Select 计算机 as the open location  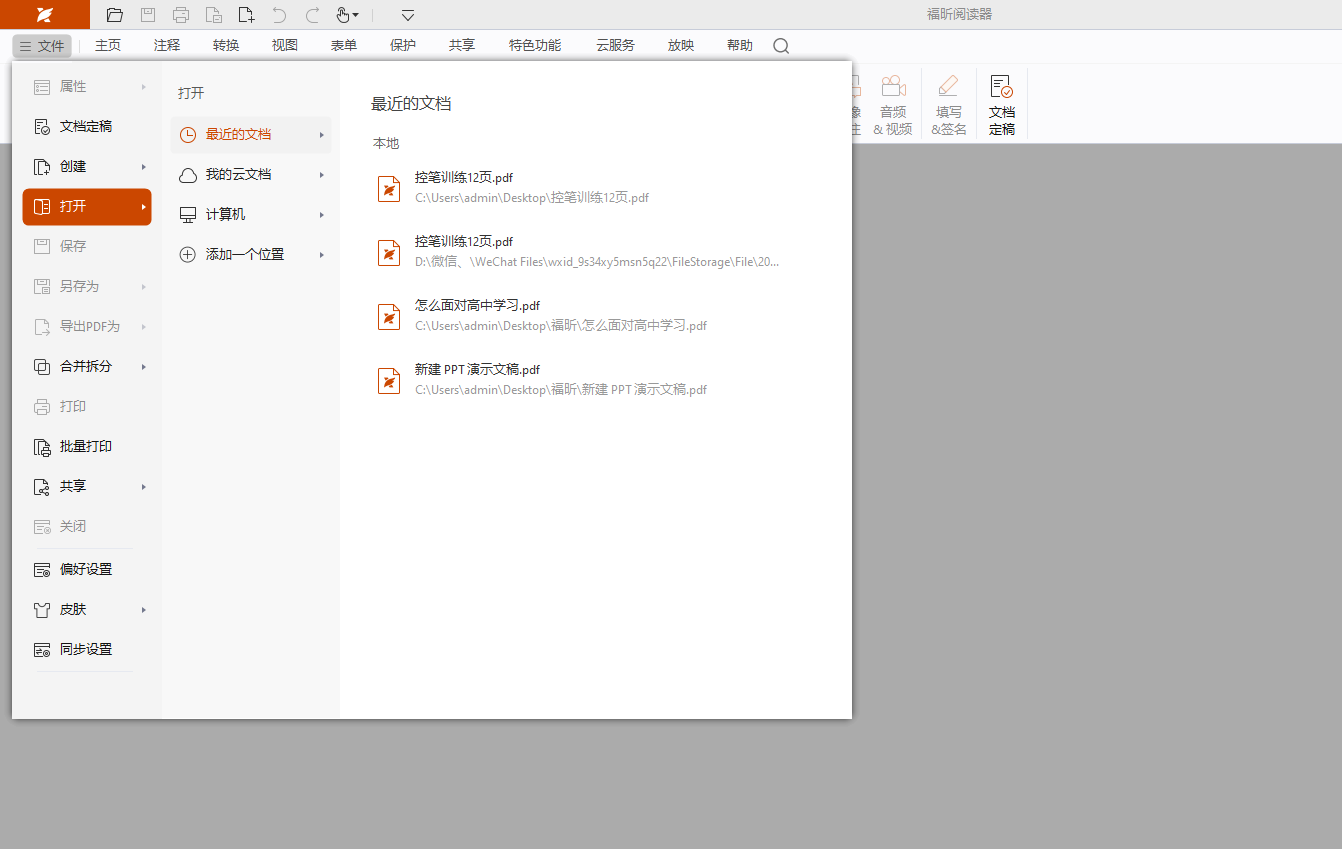(225, 214)
